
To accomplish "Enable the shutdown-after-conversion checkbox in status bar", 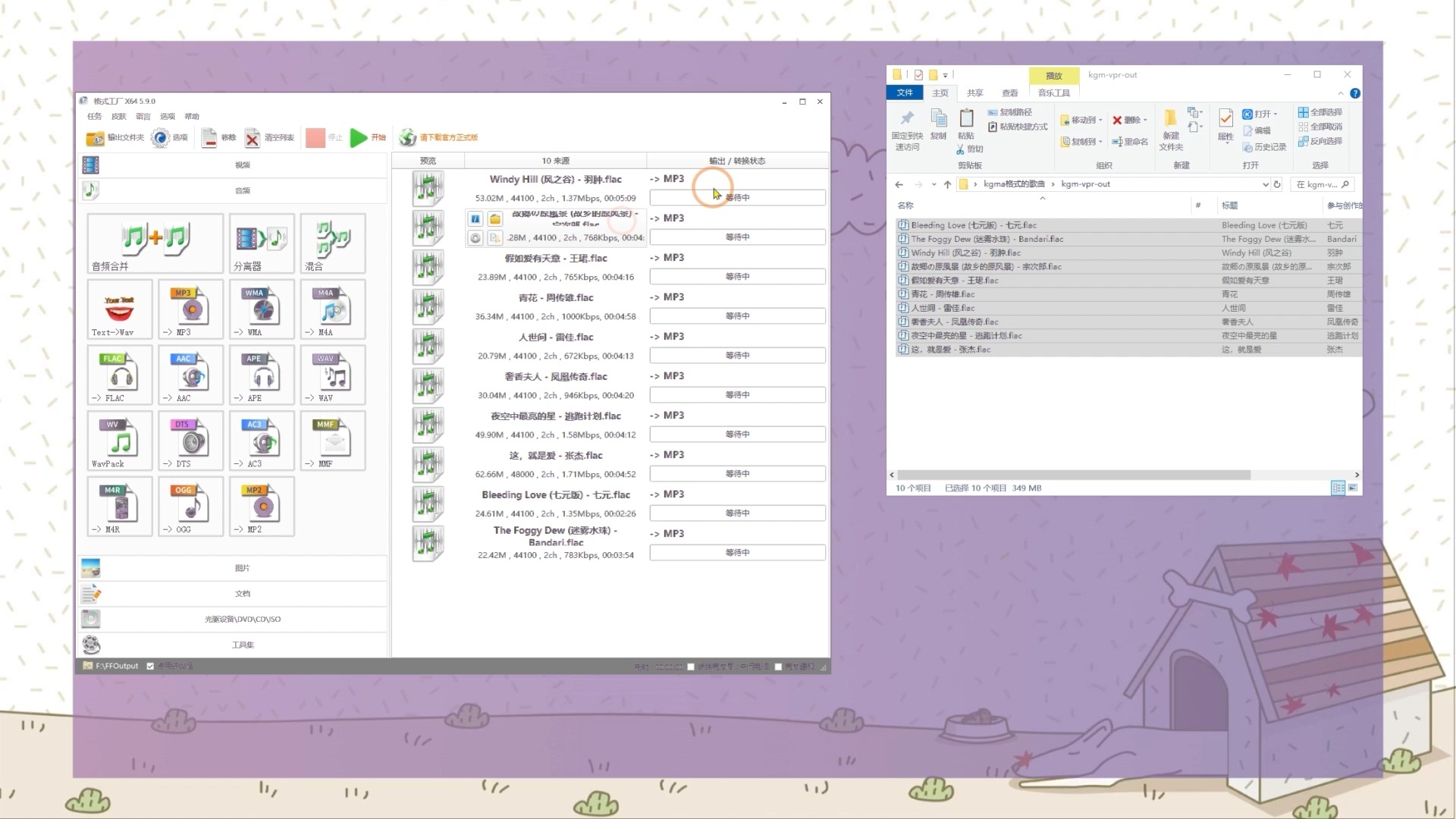I will 691,667.
